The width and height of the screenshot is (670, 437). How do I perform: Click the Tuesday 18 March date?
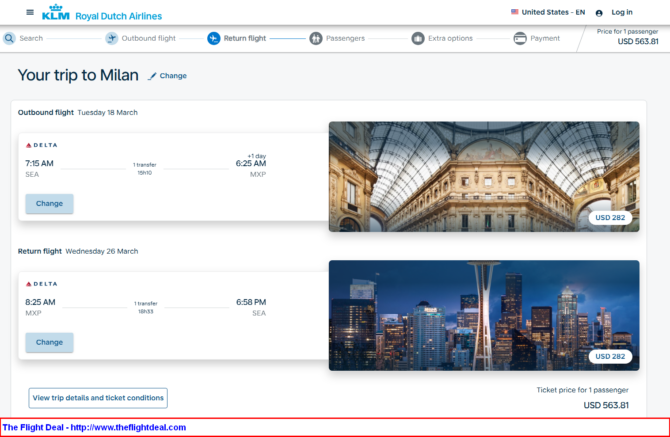pos(108,113)
